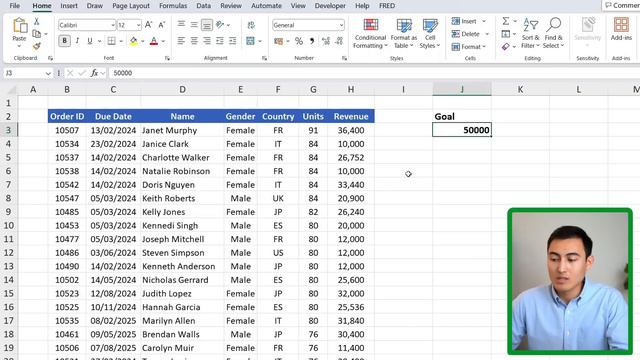Screen dimensions: 640x360
Task: Open Conditional Formatting menu
Action: (x=370, y=33)
